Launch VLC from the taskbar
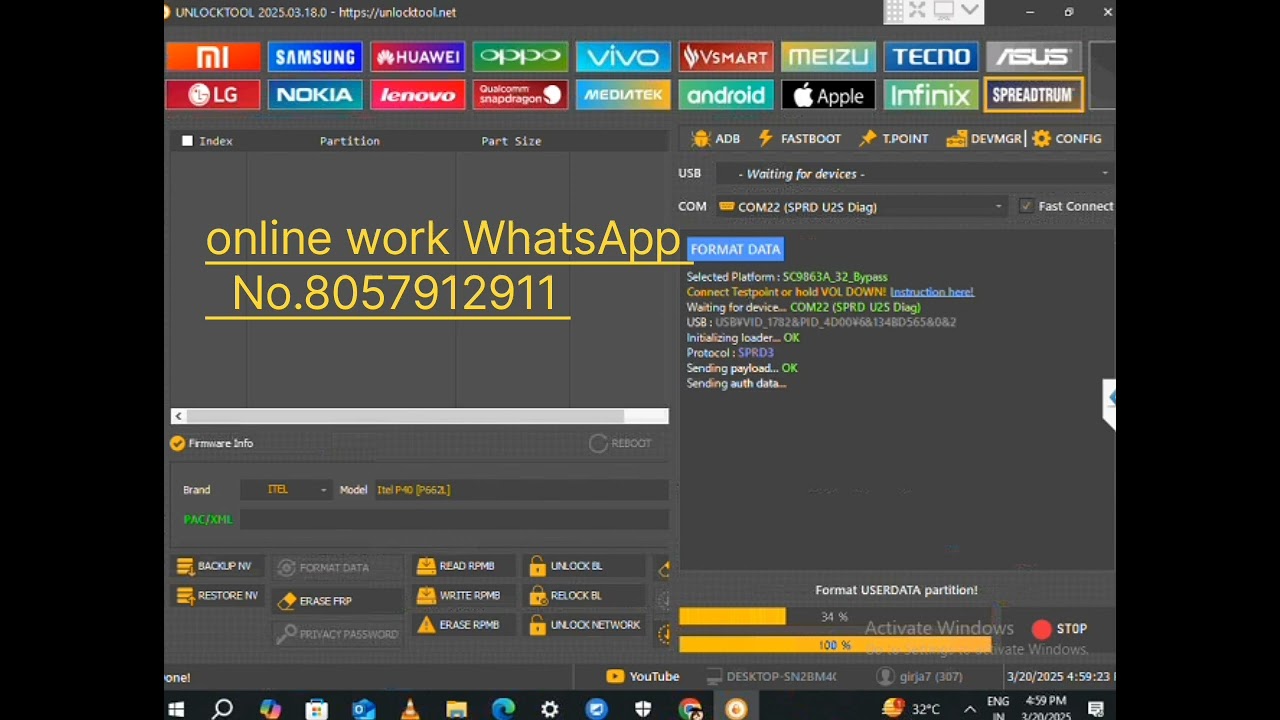Viewport: 1280px width, 720px height. point(410,709)
